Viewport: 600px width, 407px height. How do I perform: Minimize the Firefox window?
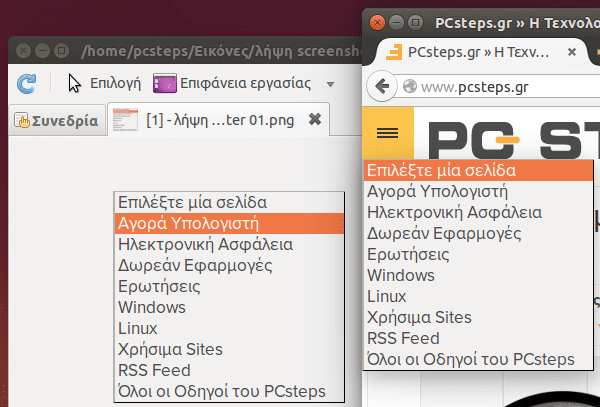396,23
